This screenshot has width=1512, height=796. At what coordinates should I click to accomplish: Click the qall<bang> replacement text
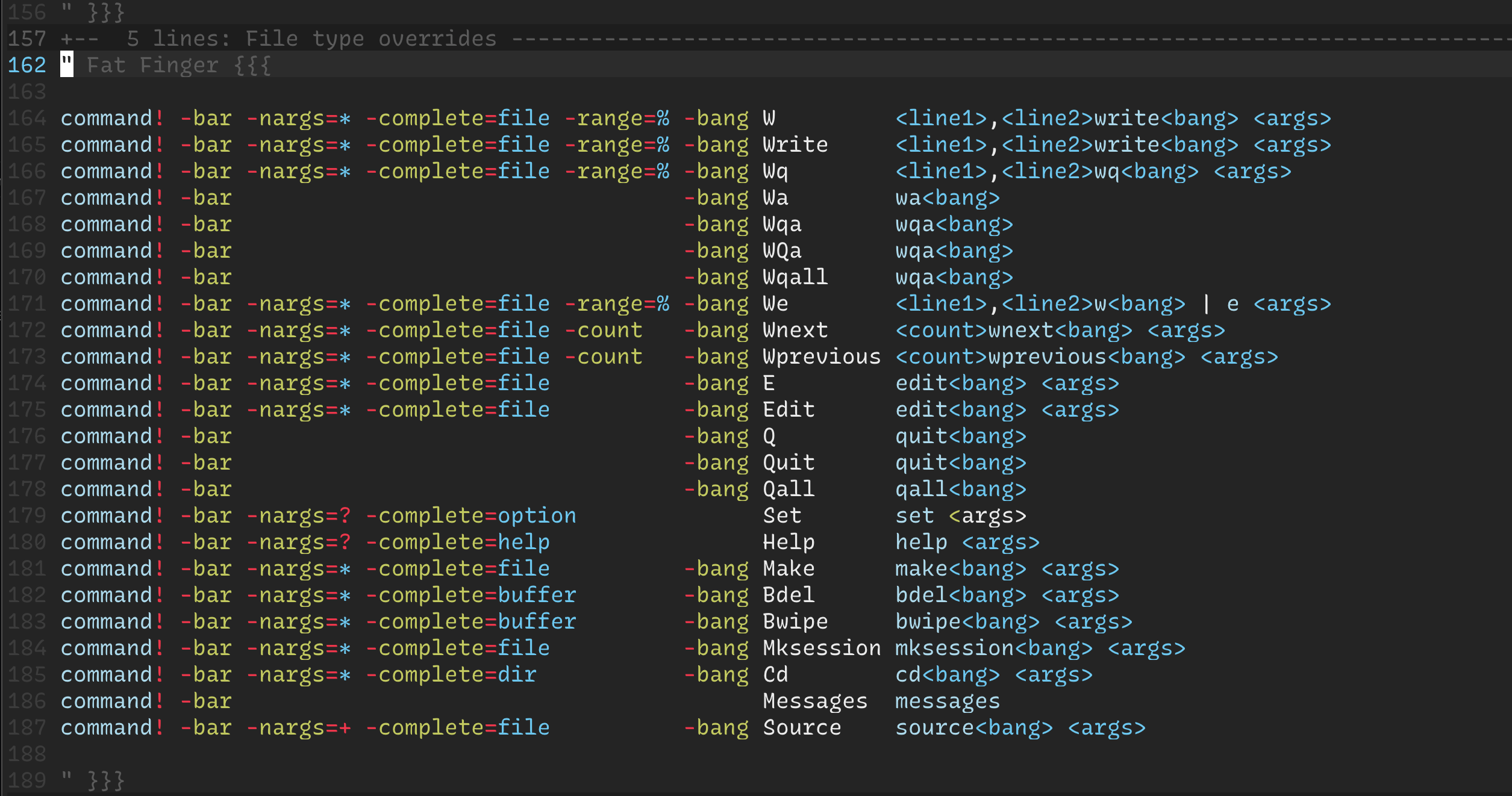(961, 489)
